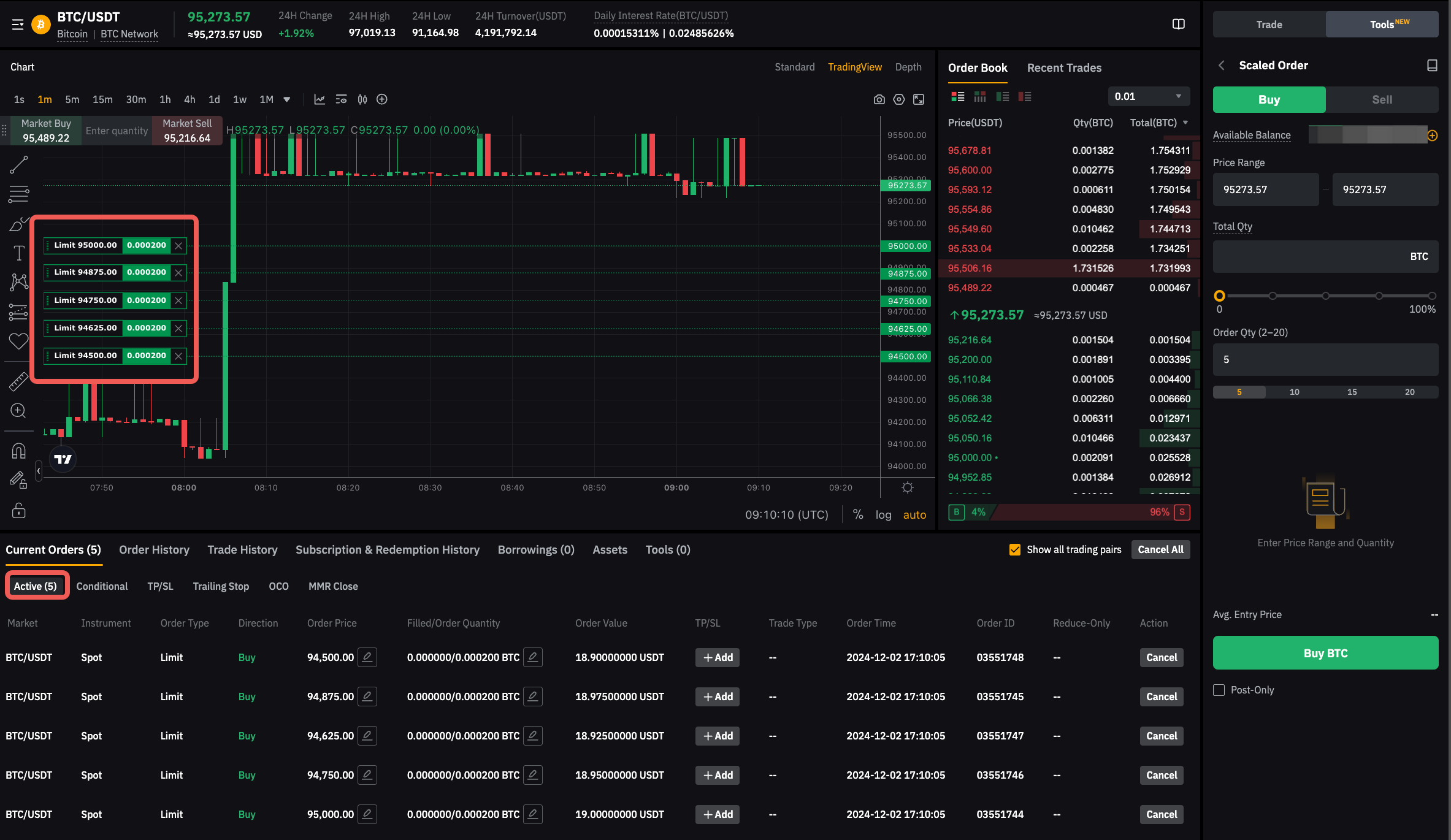Enable the Post-Only checkbox
This screenshot has width=1451, height=840.
coord(1219,690)
